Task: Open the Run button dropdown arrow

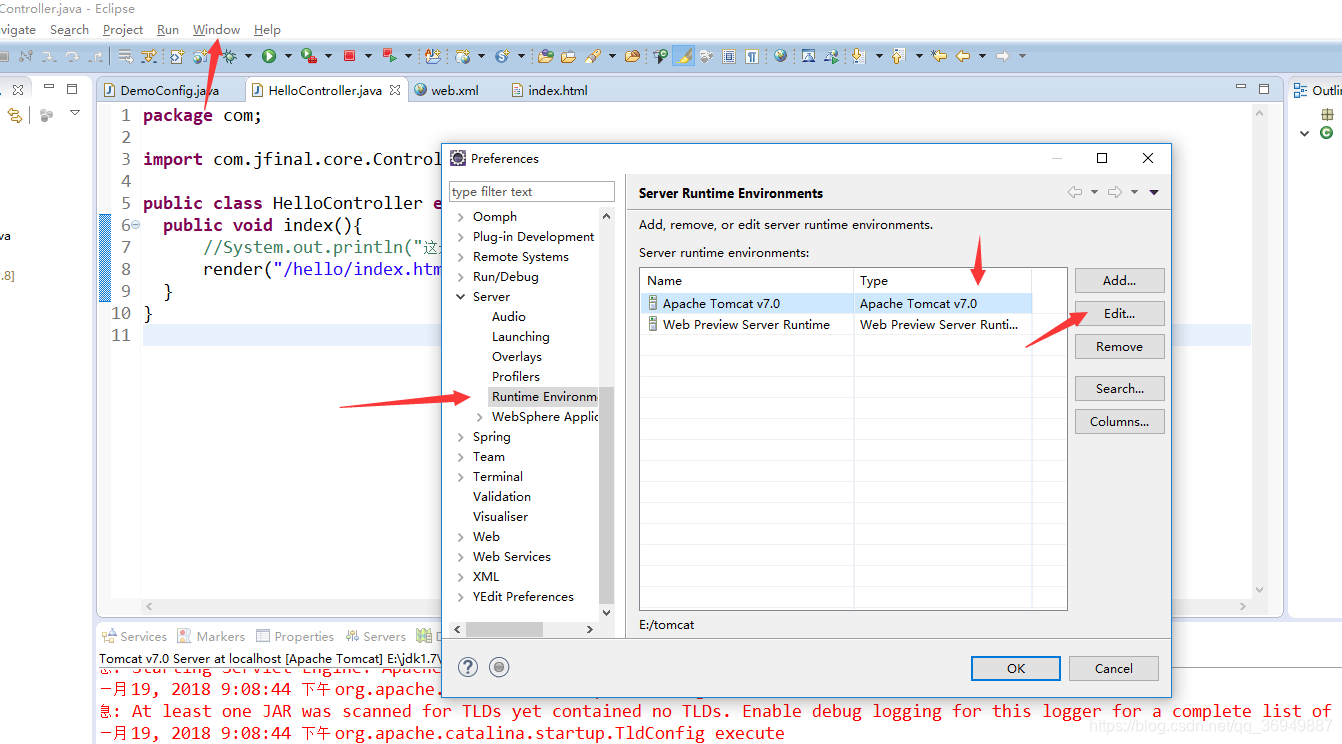Action: coord(288,56)
